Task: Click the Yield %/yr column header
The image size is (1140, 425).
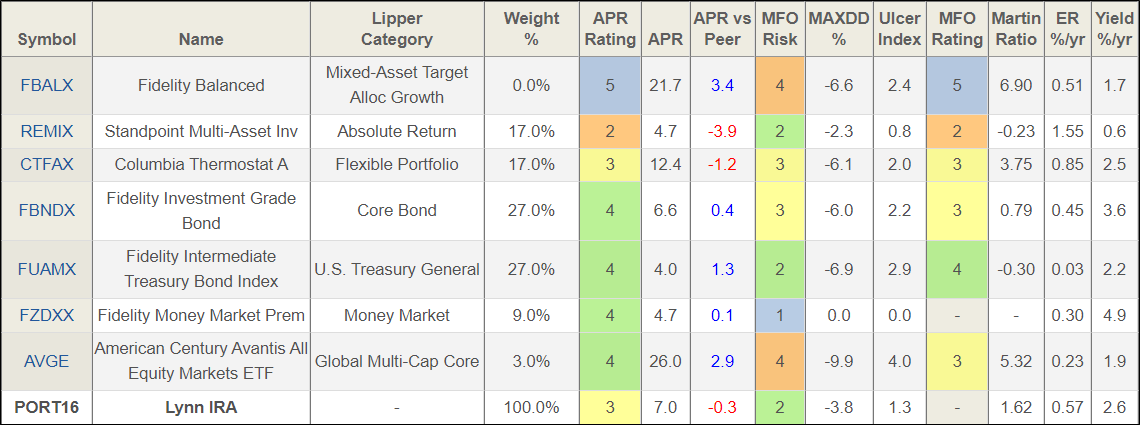Action: (1112, 29)
